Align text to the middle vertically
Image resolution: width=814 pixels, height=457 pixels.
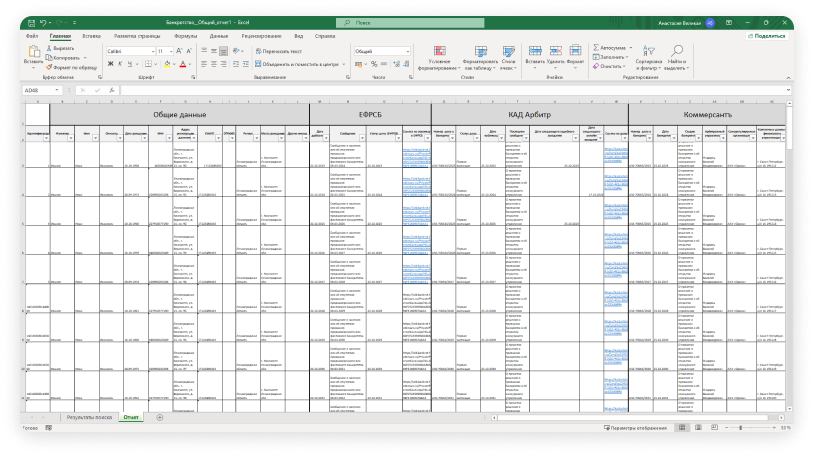213,51
